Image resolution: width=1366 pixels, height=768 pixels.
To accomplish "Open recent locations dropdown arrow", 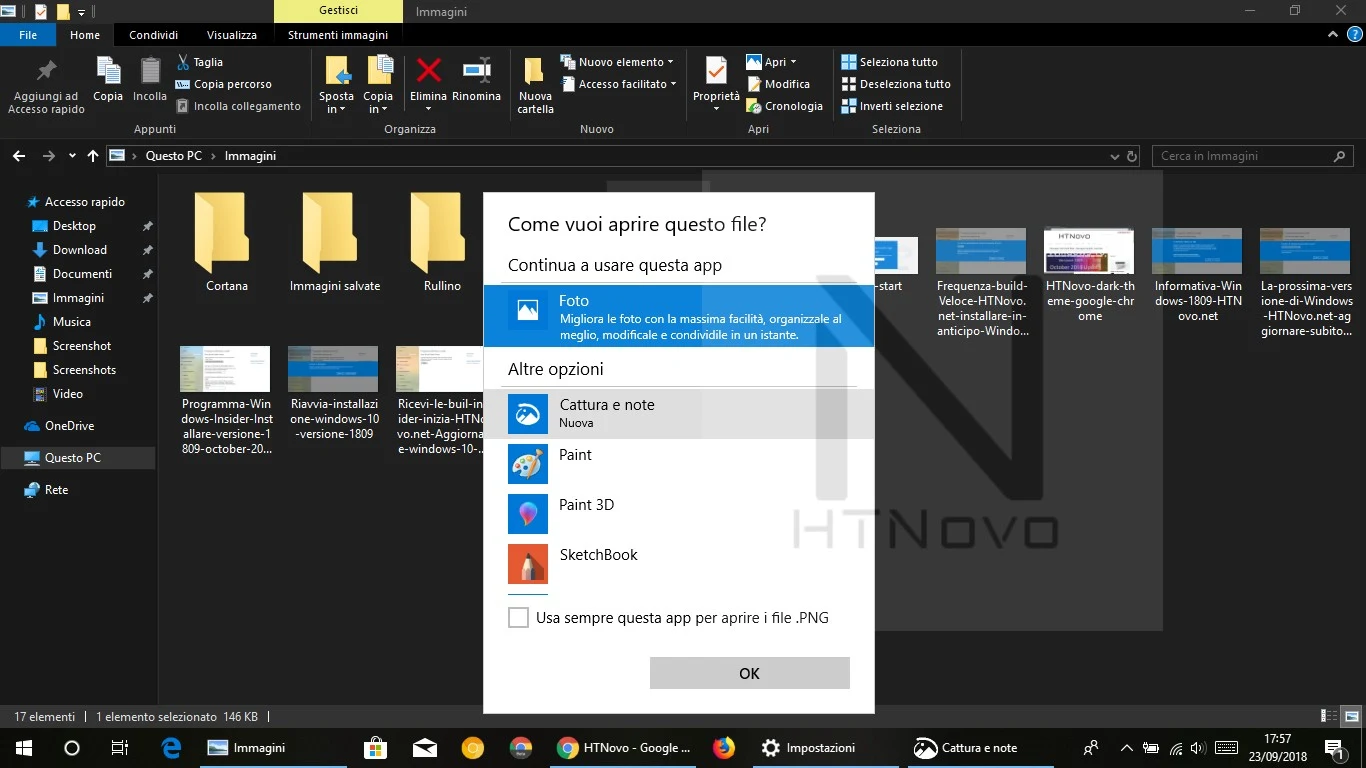I will (72, 156).
